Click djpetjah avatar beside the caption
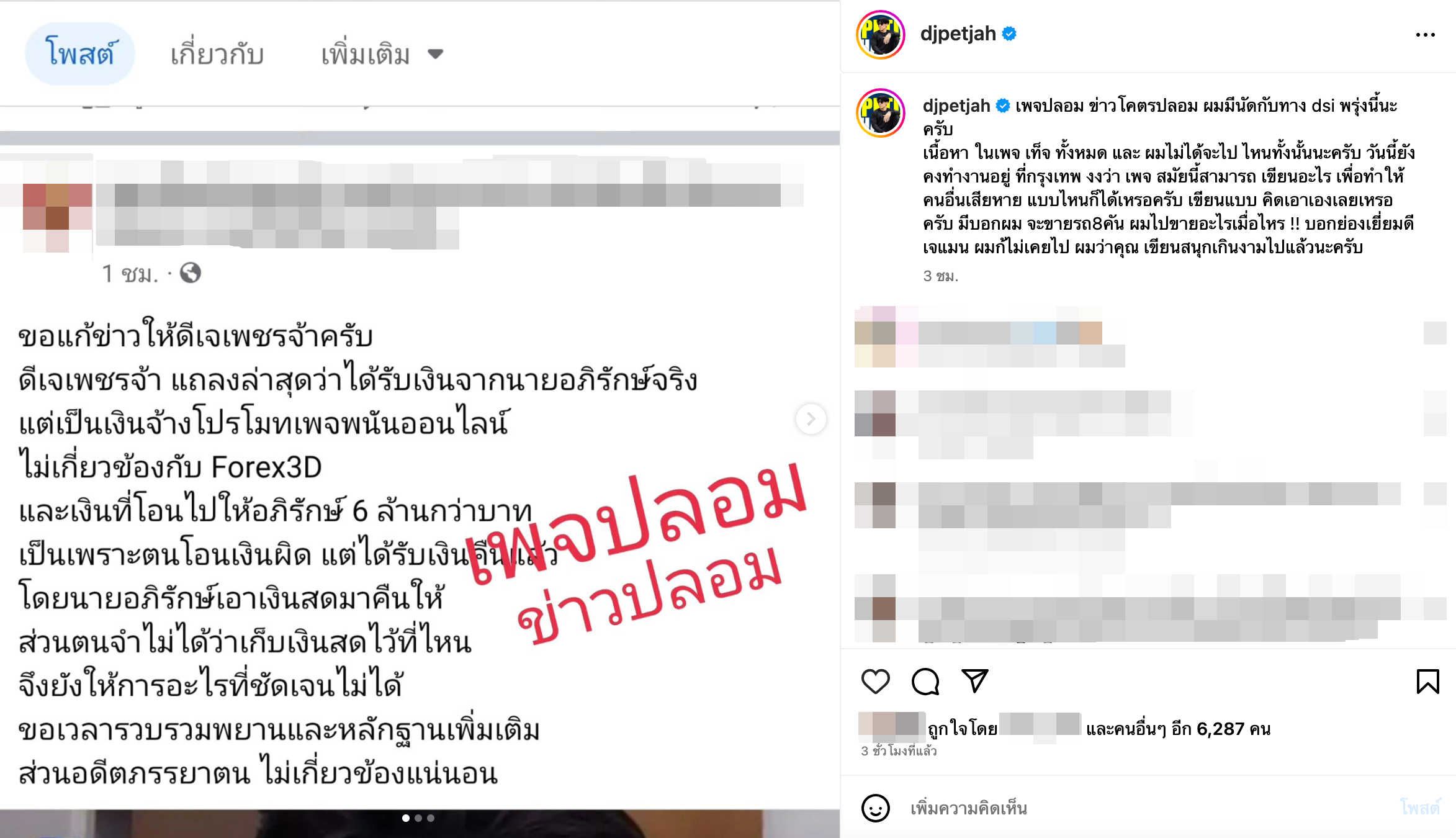The width and height of the screenshot is (1456, 838). pyautogui.click(x=880, y=113)
